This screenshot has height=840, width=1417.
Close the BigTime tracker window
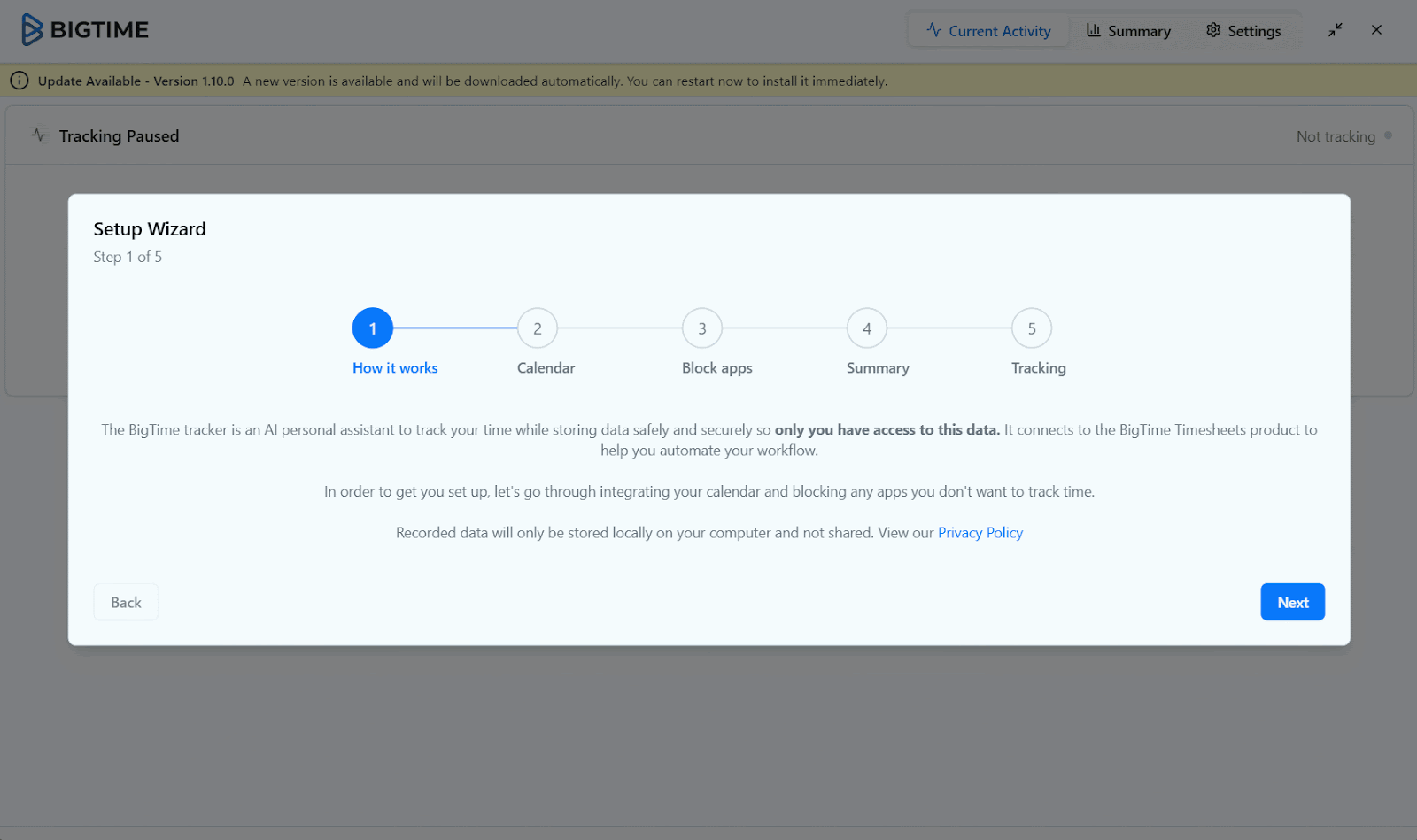(x=1376, y=29)
